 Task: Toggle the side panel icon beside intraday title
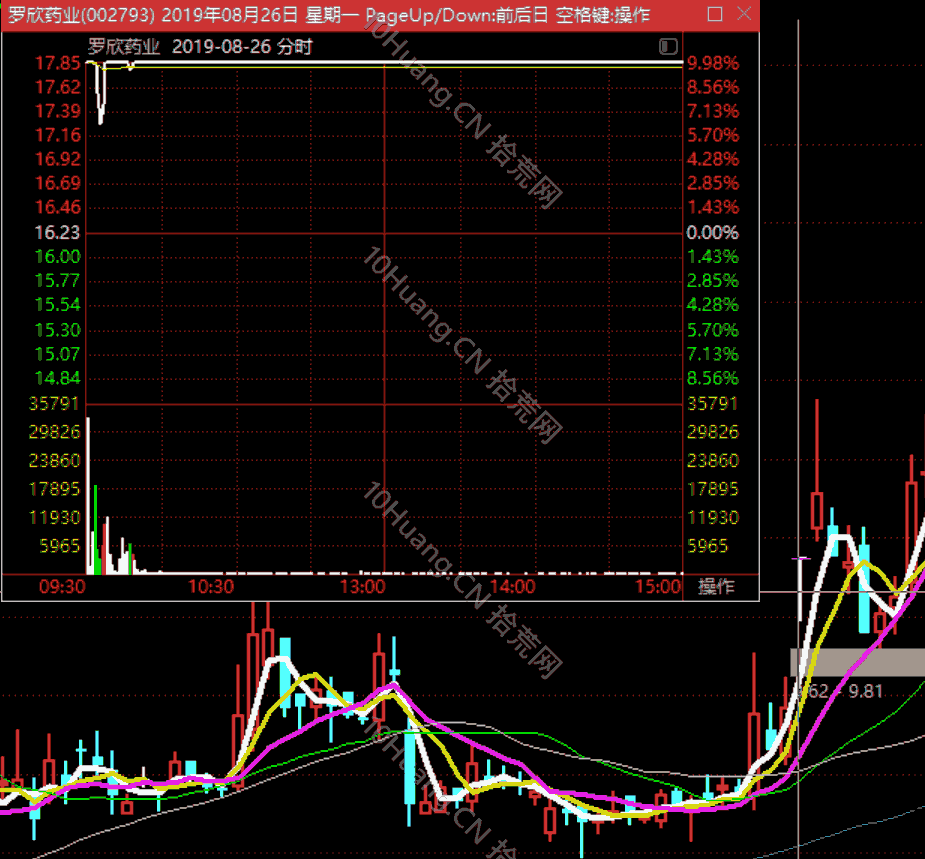tap(668, 46)
